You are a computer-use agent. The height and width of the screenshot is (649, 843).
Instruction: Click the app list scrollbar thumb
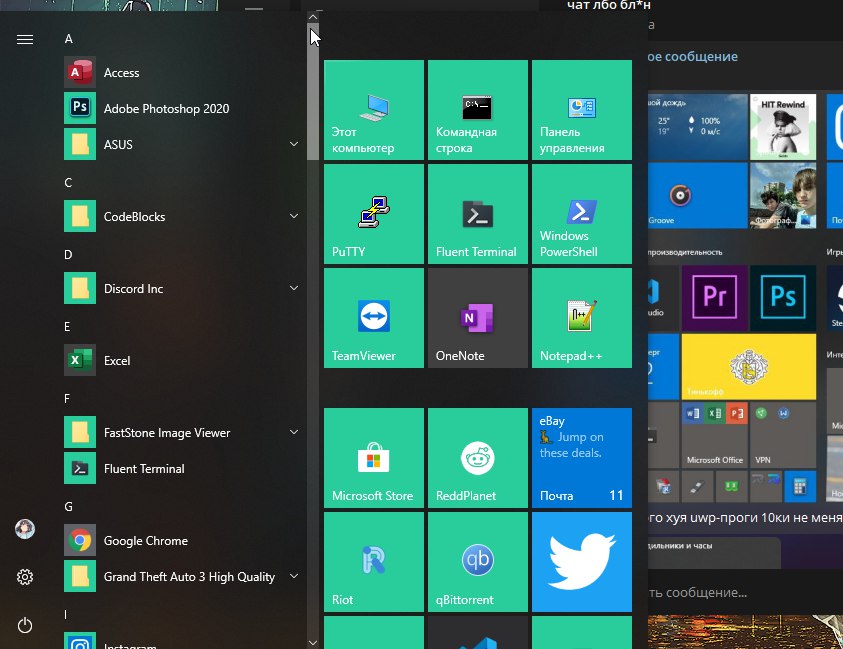(313, 91)
